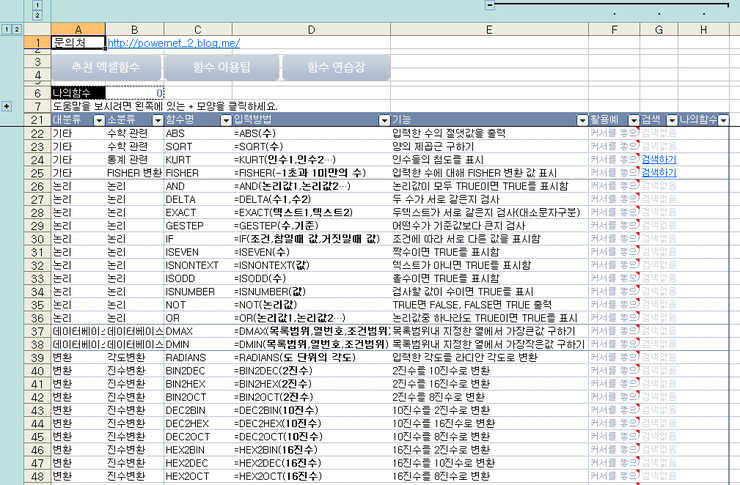Select cell A1 containing 문의처
This screenshot has width=740, height=485.
pos(78,42)
